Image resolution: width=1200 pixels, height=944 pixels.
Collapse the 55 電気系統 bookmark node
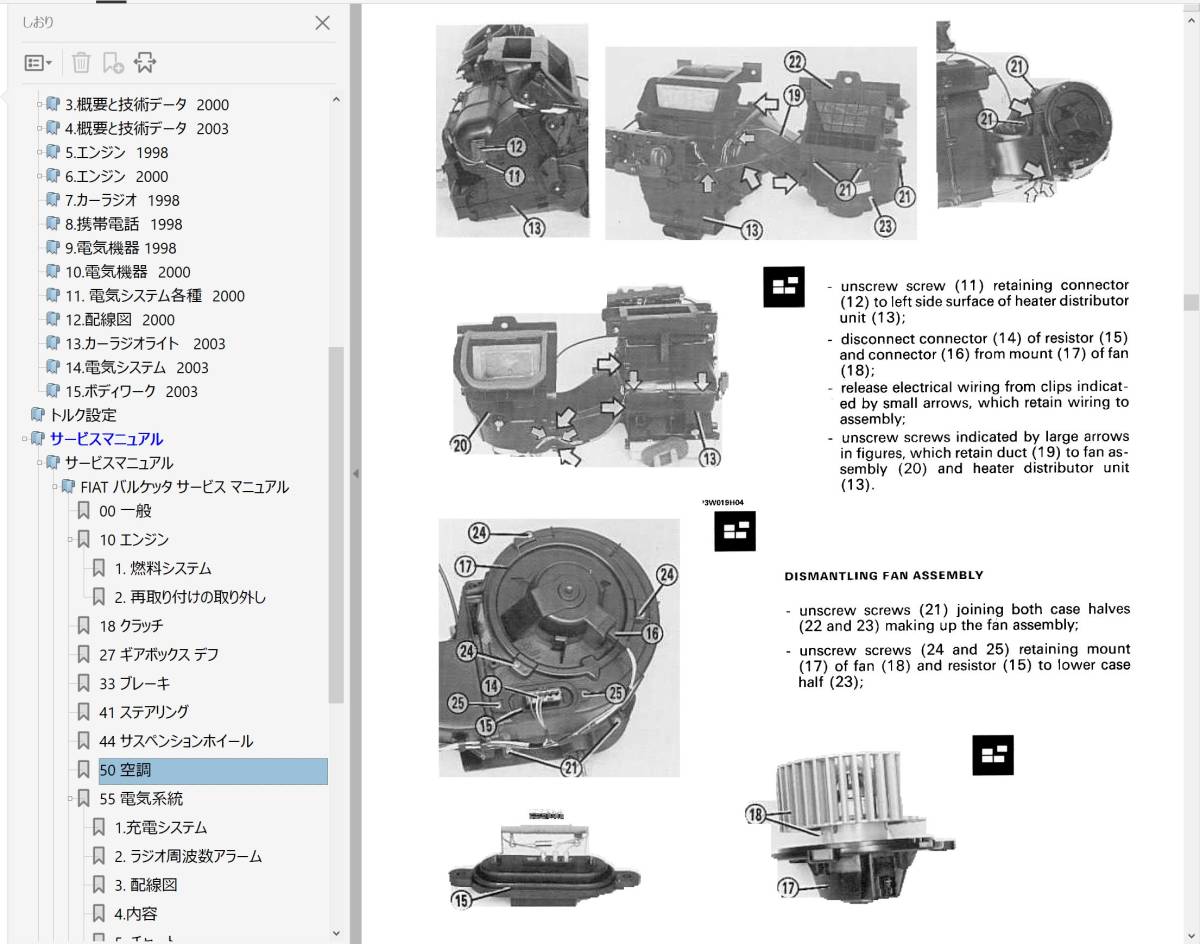pyautogui.click(x=71, y=799)
